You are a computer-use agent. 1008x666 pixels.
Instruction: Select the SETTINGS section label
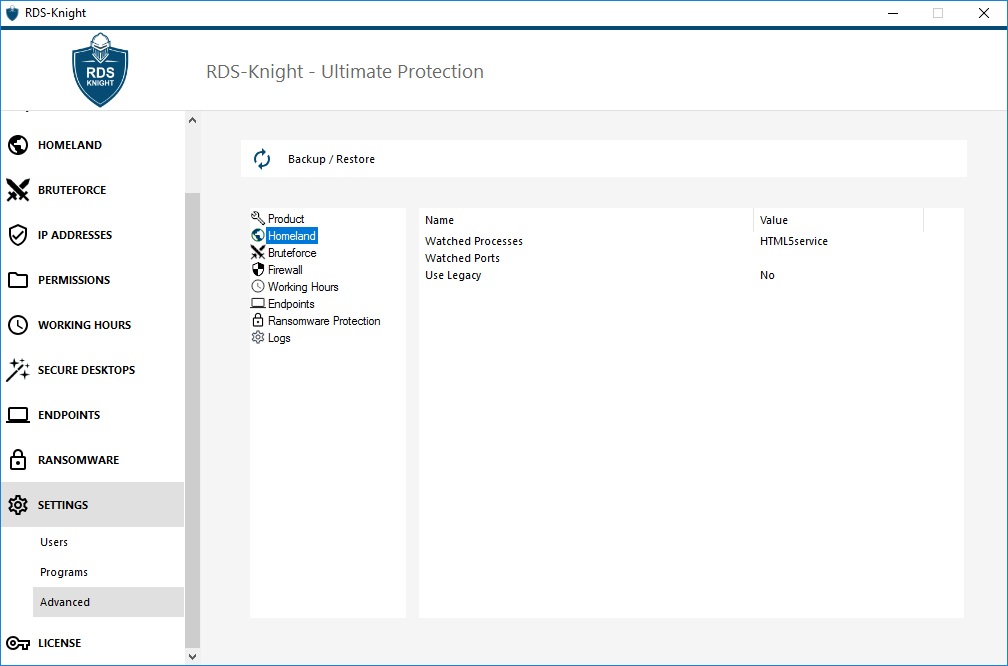pos(63,505)
